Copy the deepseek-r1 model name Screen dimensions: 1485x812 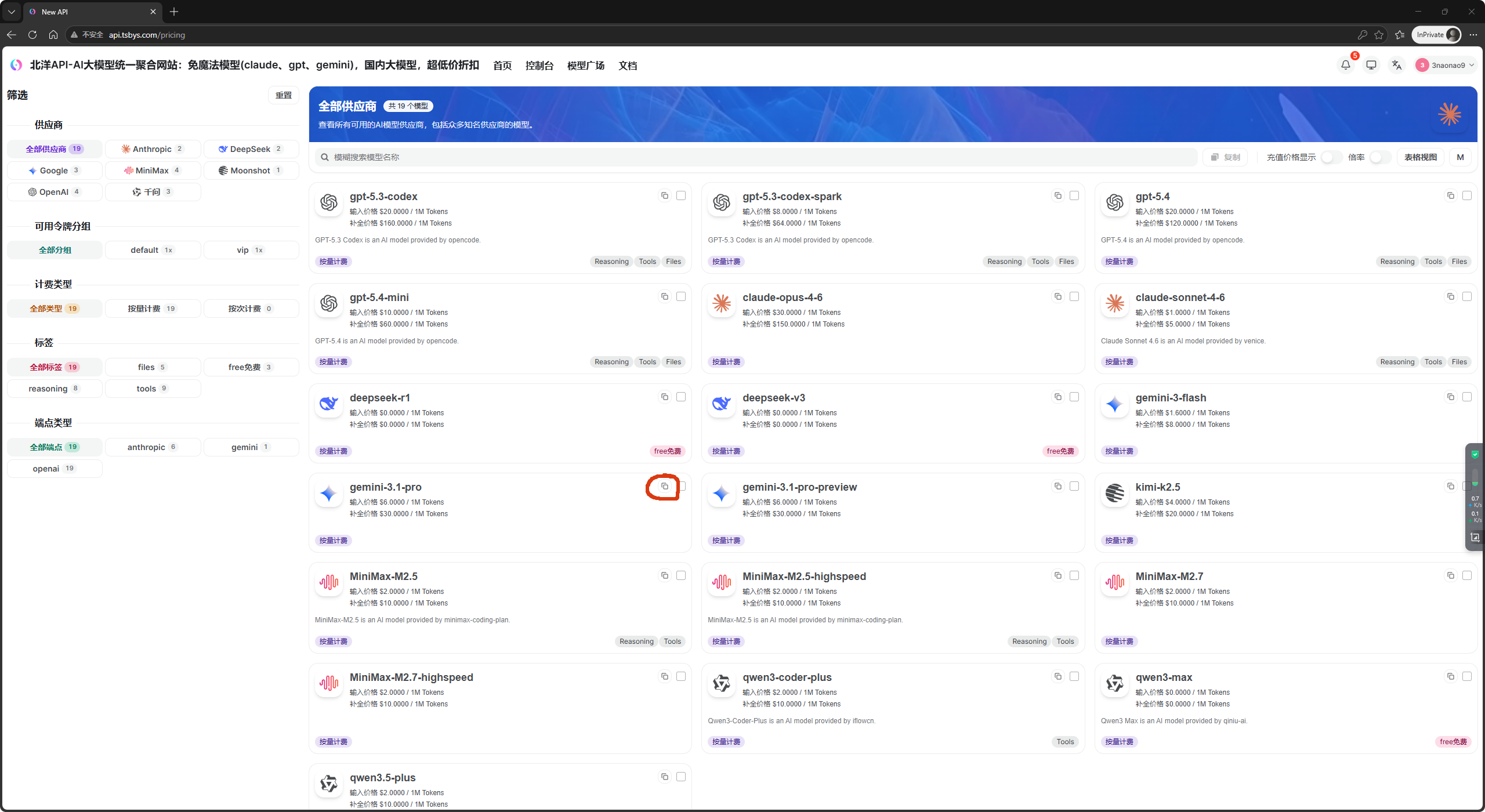[665, 397]
